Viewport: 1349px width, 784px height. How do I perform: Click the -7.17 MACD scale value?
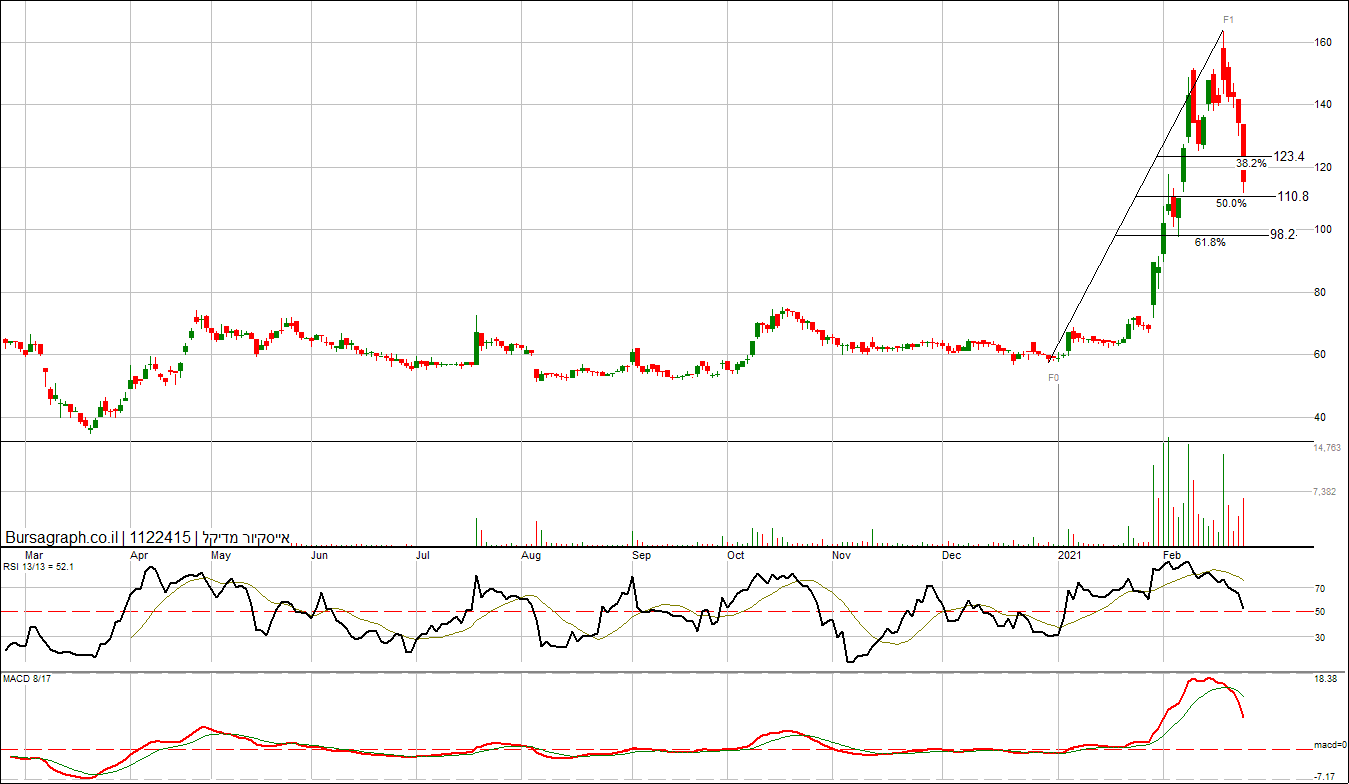pos(1324,776)
